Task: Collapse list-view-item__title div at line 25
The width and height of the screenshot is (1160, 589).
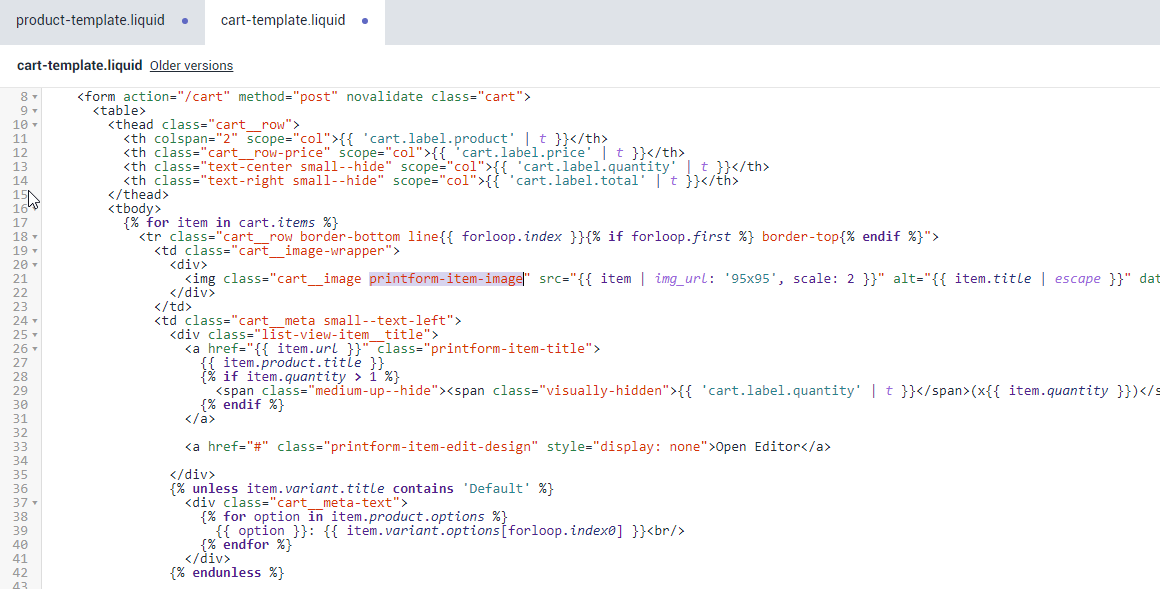Action: (x=35, y=335)
